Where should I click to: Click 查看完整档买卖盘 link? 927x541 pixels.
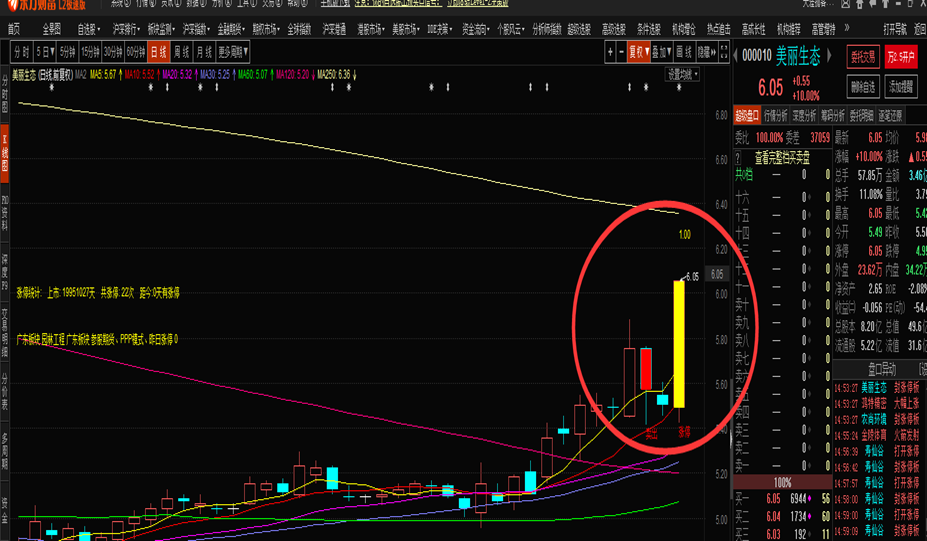pyautogui.click(x=782, y=158)
